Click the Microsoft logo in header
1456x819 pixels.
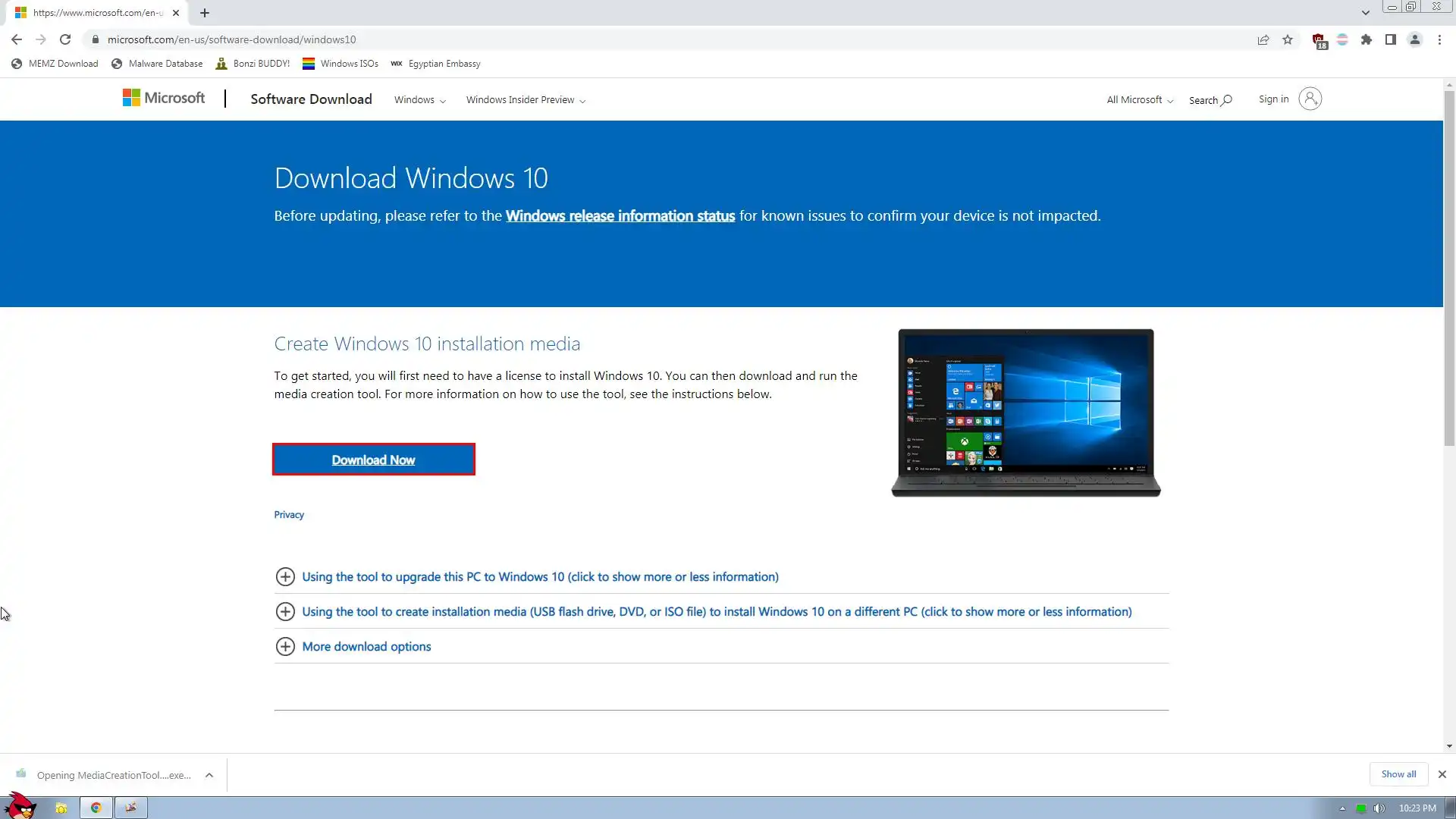tap(164, 99)
